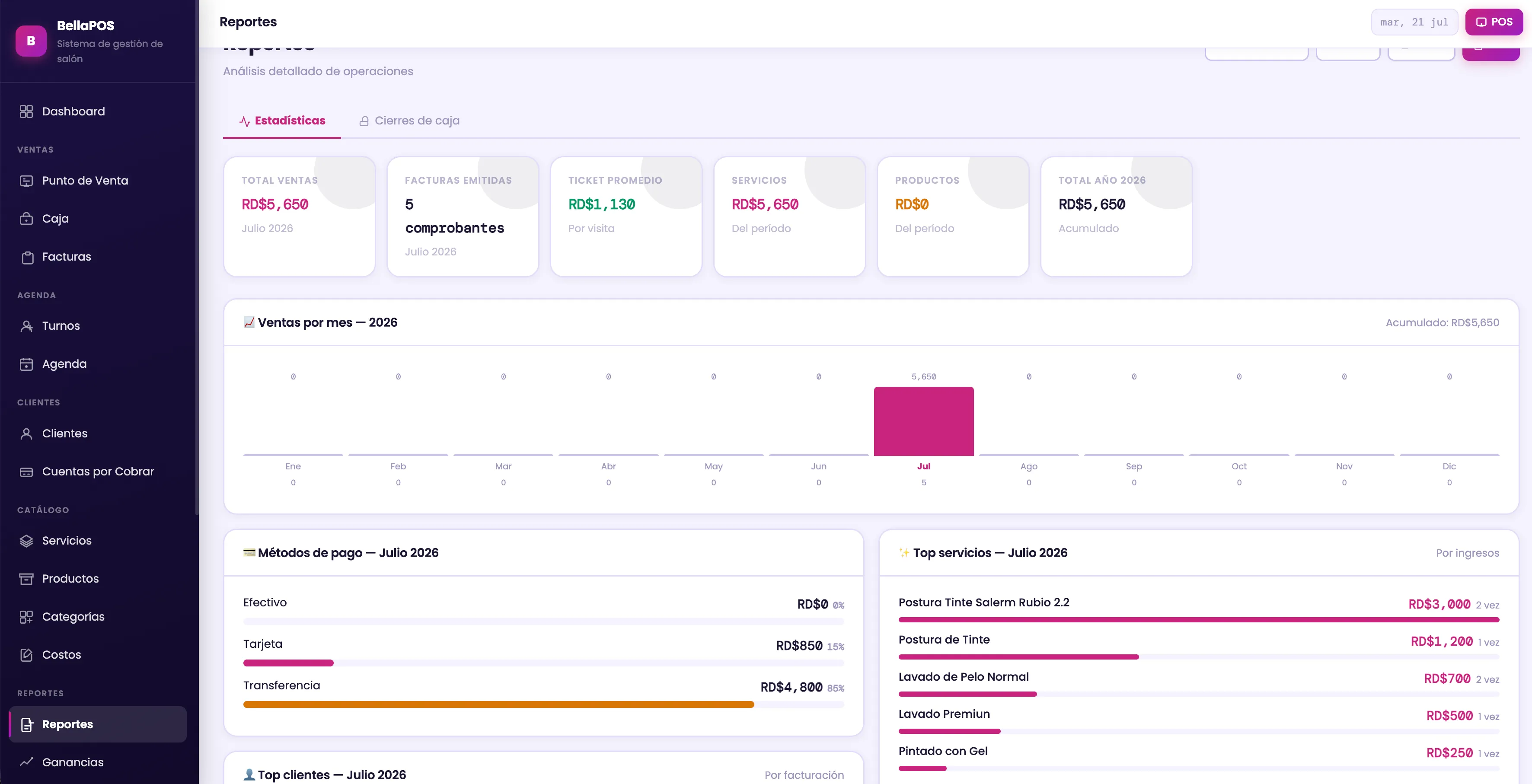Image resolution: width=1532 pixels, height=784 pixels.
Task: Click the chart emoji beside Ventas por mes
Action: pyautogui.click(x=249, y=322)
